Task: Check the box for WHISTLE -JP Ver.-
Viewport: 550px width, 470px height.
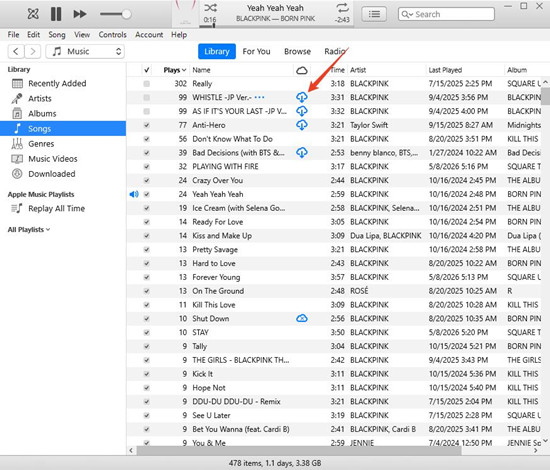Action: (147, 98)
